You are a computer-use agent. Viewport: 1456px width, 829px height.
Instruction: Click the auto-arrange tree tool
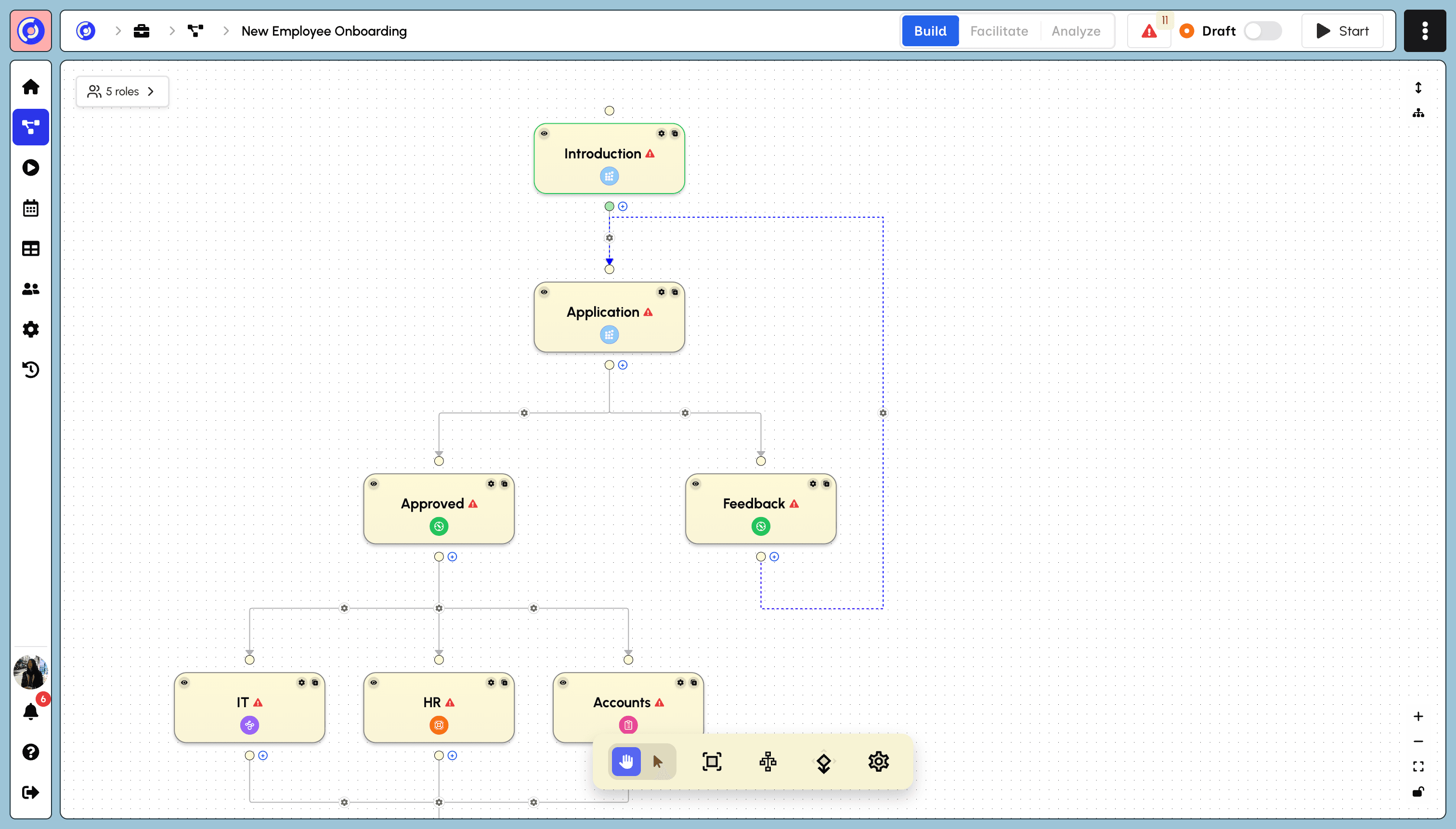pyautogui.click(x=767, y=761)
